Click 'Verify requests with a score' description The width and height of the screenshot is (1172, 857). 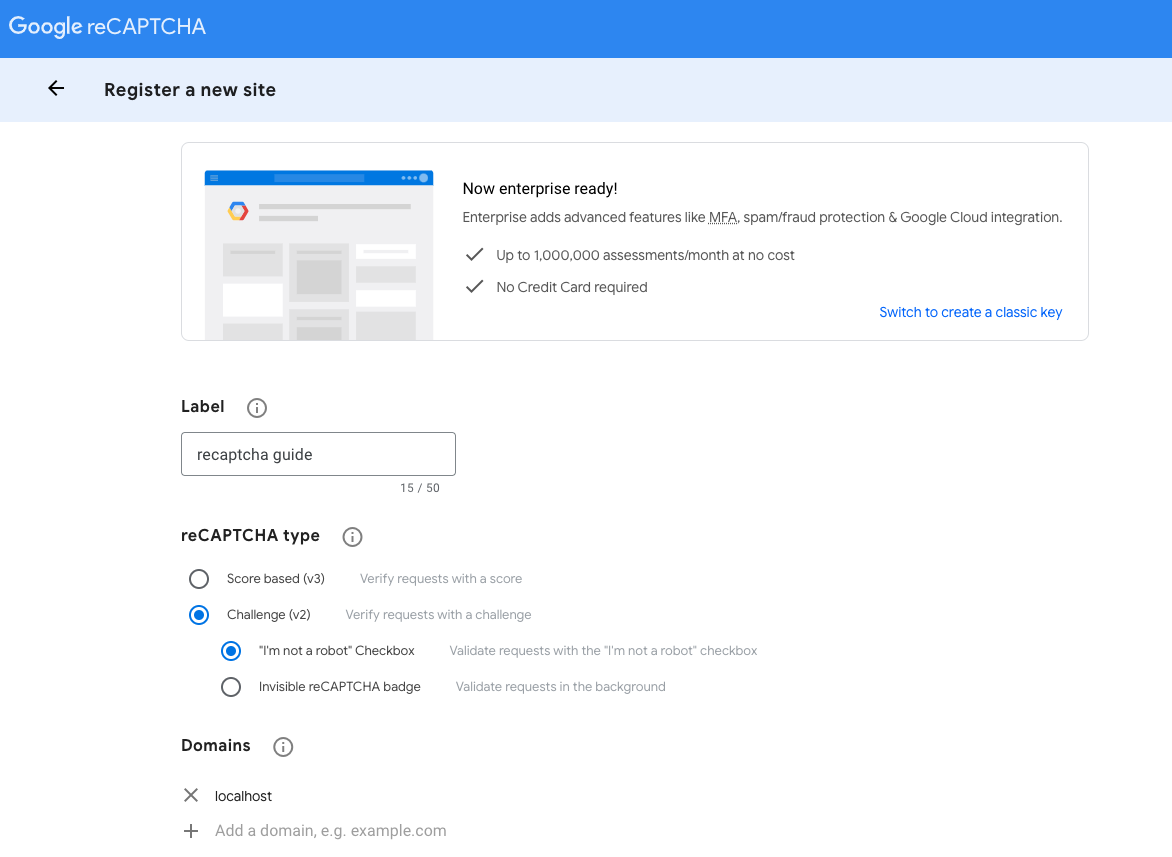pos(441,579)
